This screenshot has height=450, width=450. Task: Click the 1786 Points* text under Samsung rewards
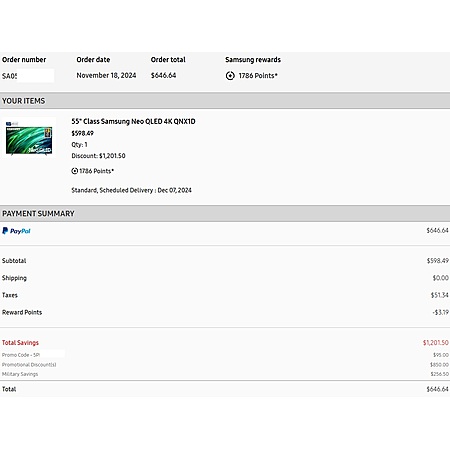258,76
